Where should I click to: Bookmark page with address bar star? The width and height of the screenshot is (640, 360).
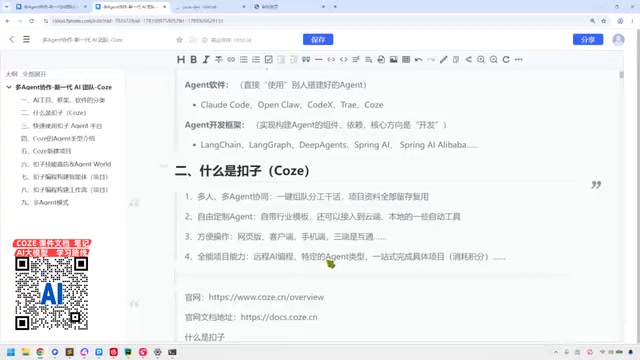tap(604, 21)
